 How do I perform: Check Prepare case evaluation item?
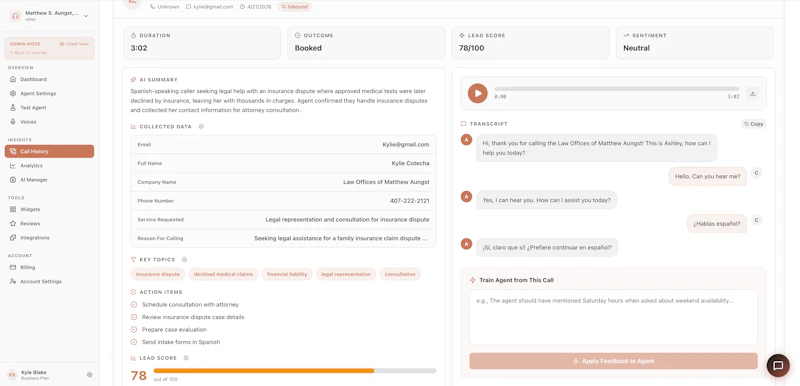(134, 329)
